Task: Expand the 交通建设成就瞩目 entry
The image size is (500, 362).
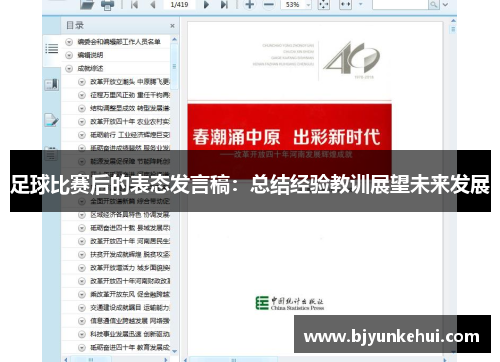Action: pos(82,308)
